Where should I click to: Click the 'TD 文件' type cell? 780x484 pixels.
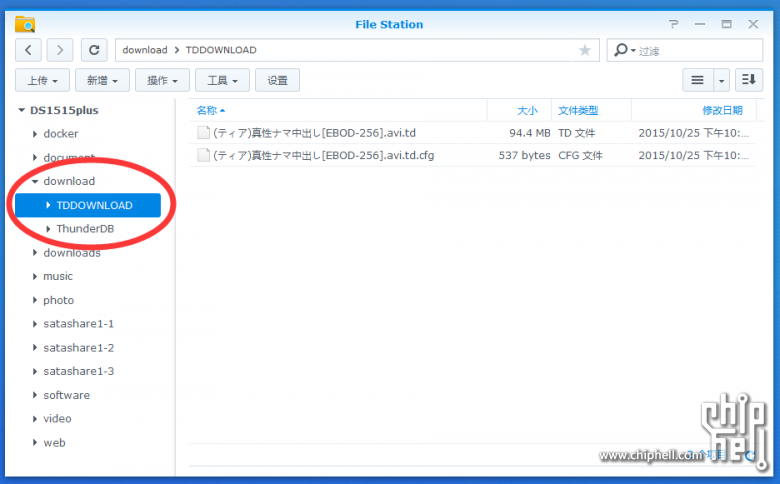click(x=577, y=133)
